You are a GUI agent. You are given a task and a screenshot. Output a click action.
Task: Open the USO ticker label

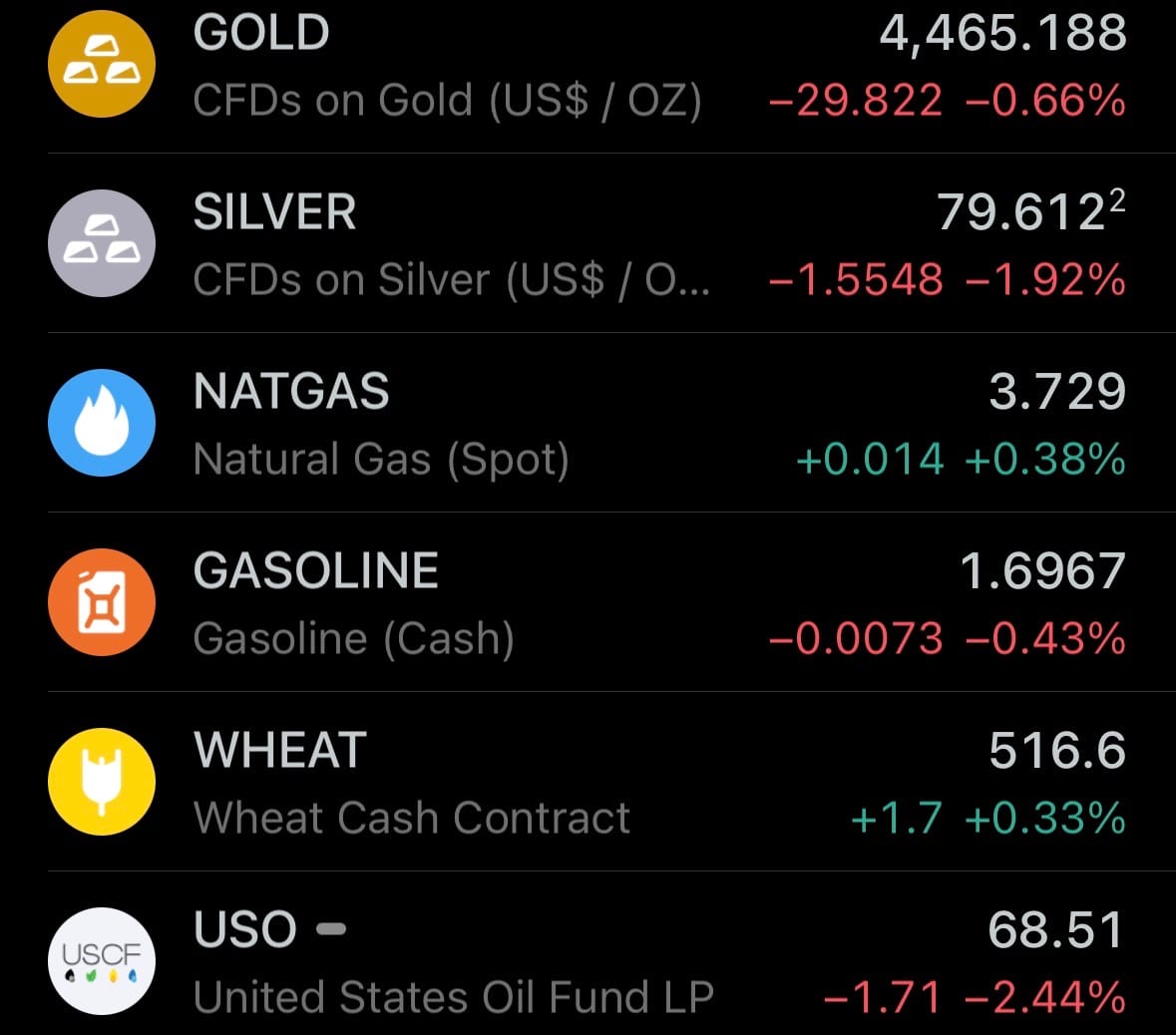pyautogui.click(x=245, y=930)
